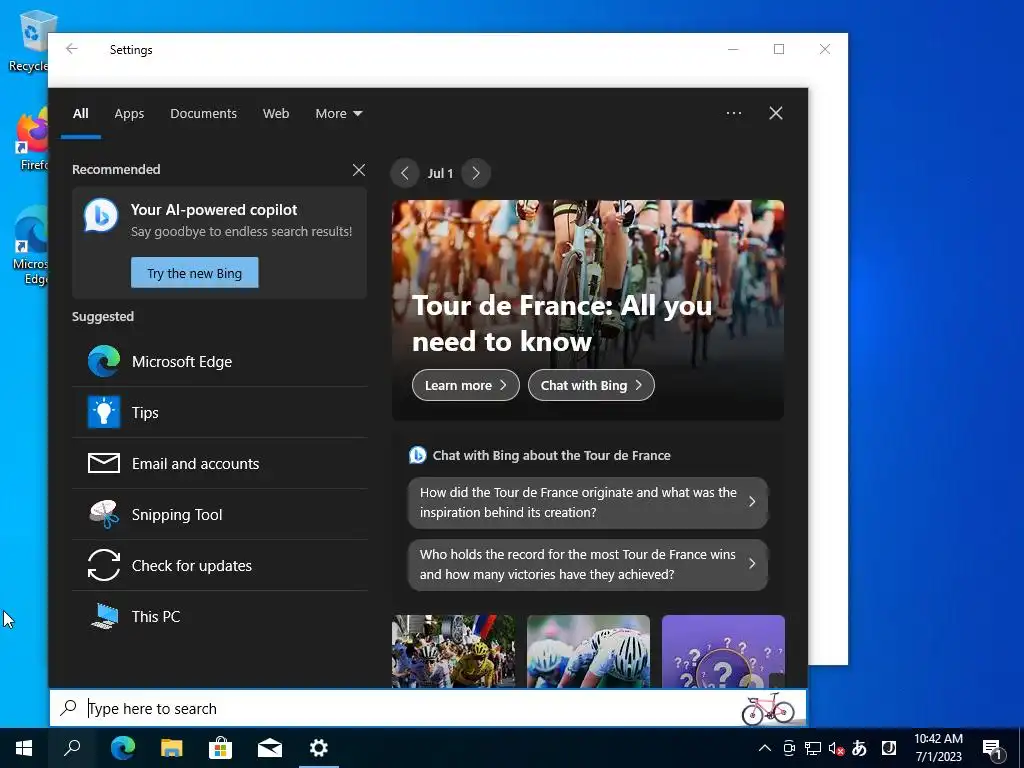Go to previous day in highlights
Screen dimensions: 1024x768
coord(404,173)
